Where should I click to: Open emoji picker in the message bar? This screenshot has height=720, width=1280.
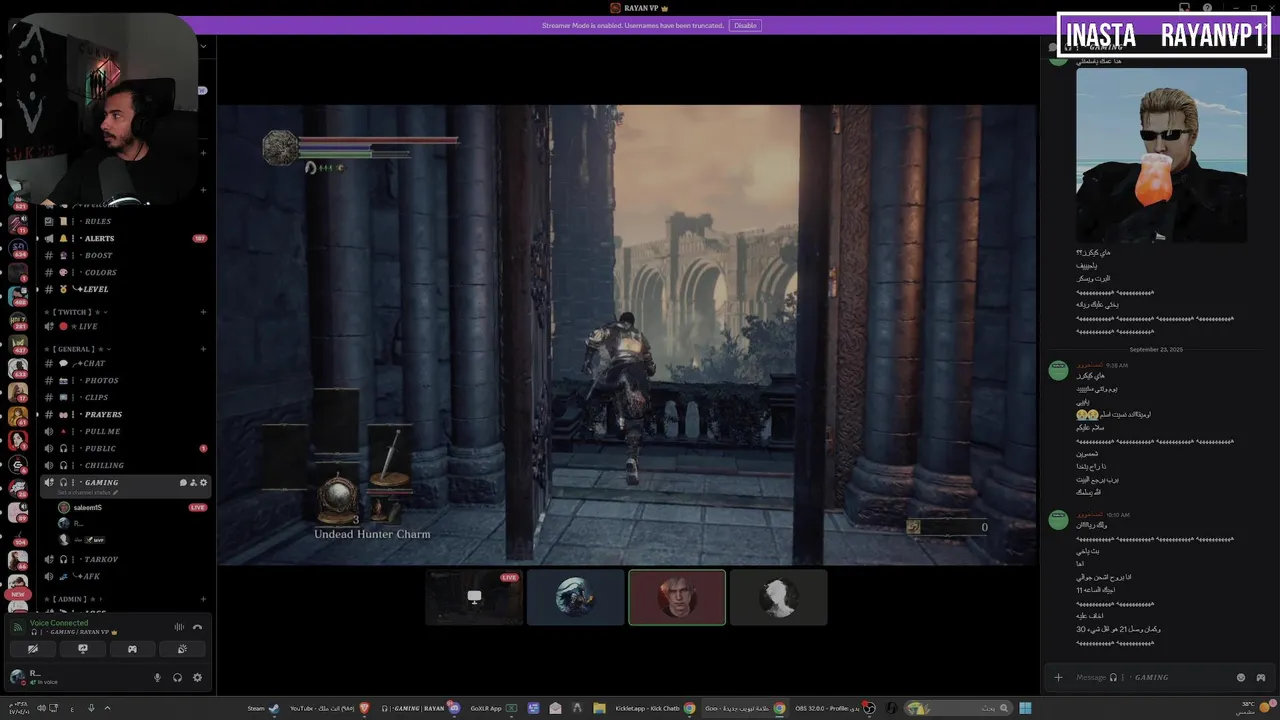[x=1241, y=677]
